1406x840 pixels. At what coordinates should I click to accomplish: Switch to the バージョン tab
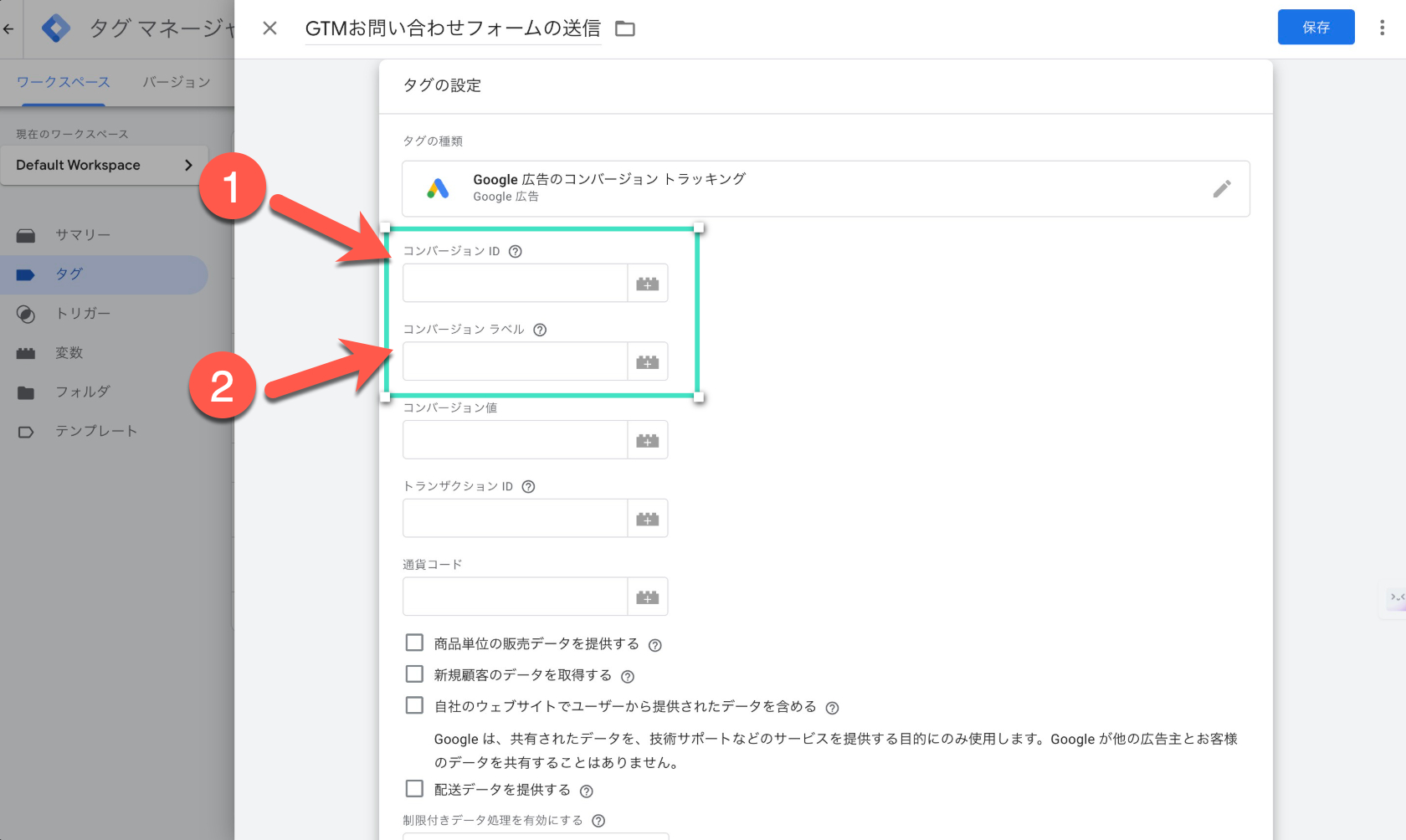pyautogui.click(x=176, y=82)
